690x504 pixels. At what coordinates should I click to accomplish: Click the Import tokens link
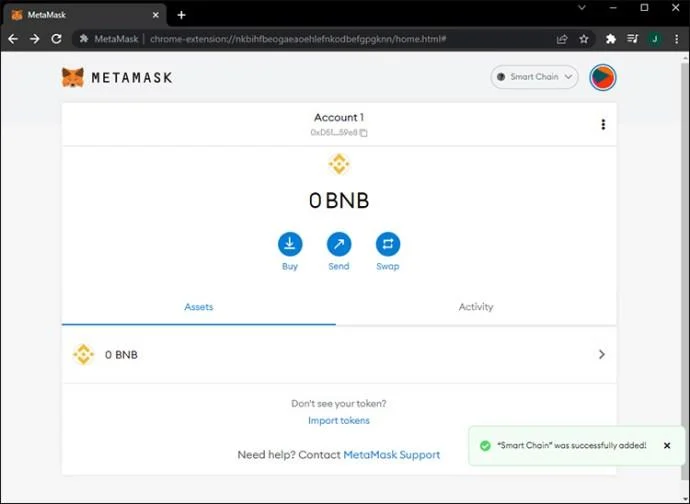[x=339, y=420]
